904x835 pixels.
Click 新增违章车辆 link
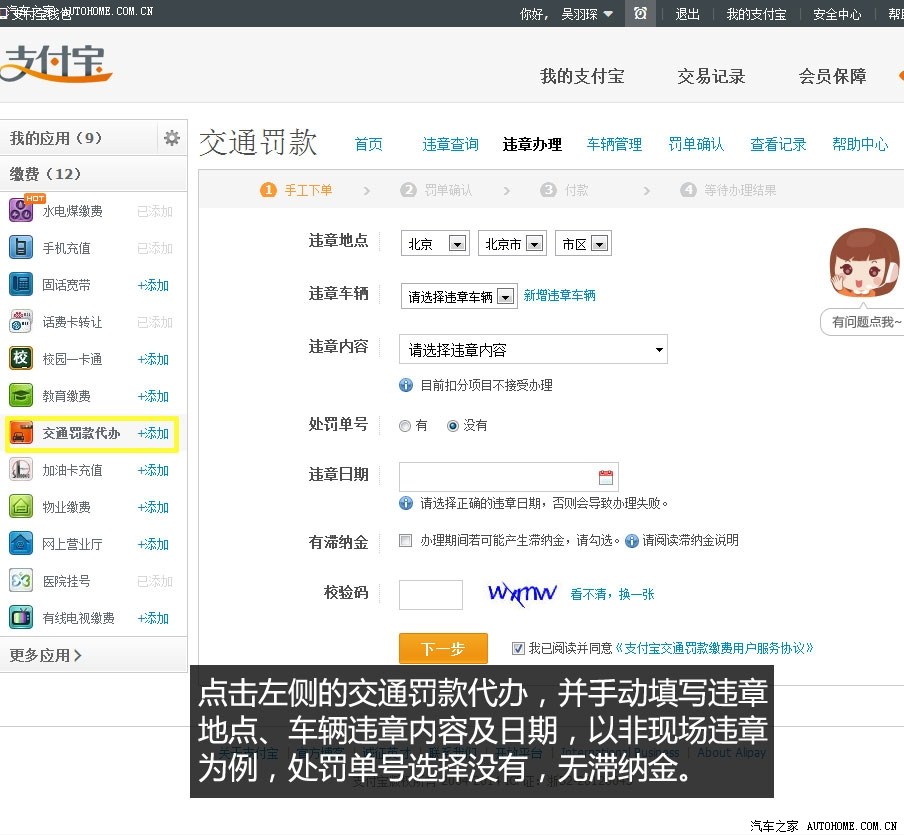pos(559,296)
